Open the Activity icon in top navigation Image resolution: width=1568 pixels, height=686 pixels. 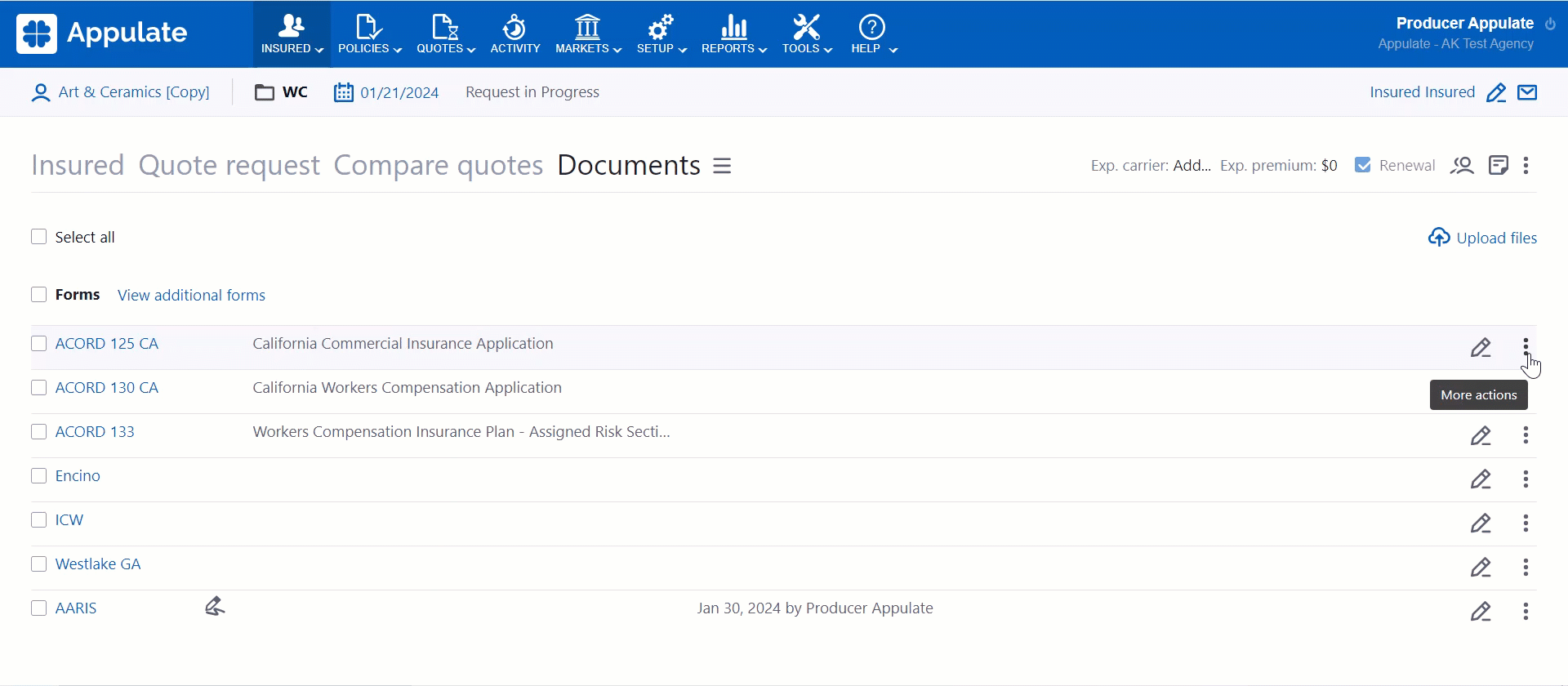coord(514,34)
